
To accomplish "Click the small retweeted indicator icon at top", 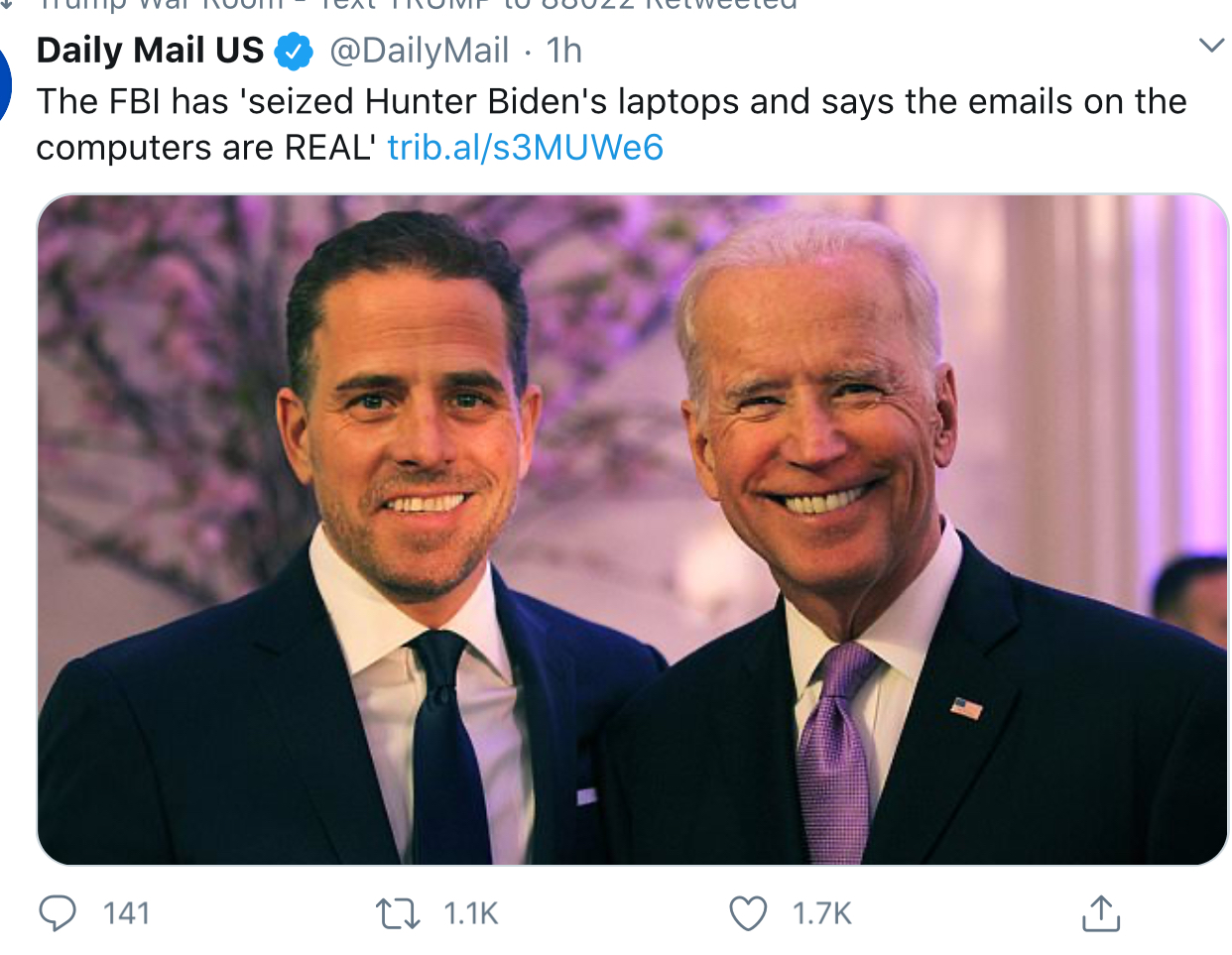I will [8, 4].
